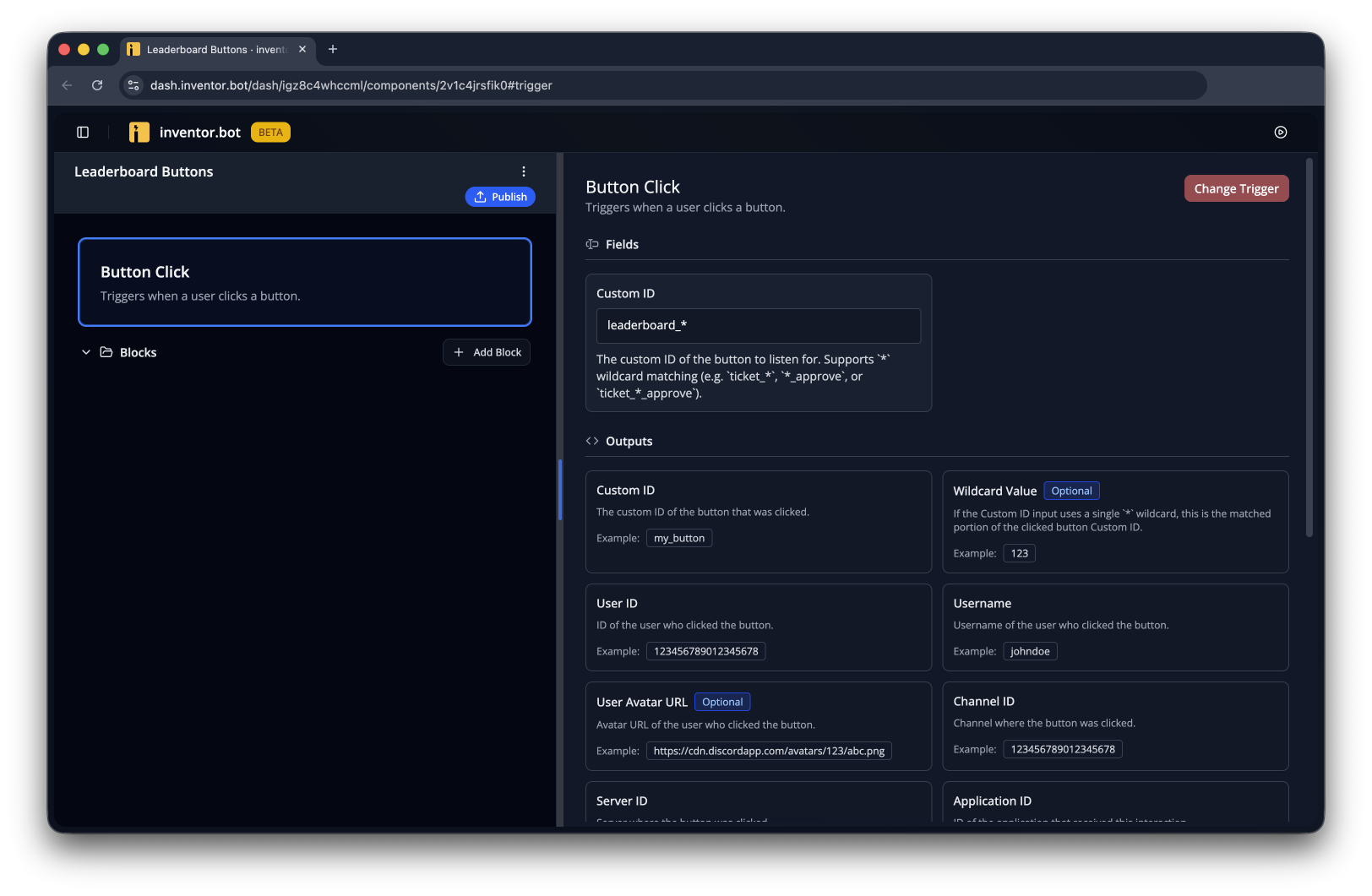The width and height of the screenshot is (1372, 896).
Task: Open a new browser tab with plus icon
Action: [x=333, y=49]
